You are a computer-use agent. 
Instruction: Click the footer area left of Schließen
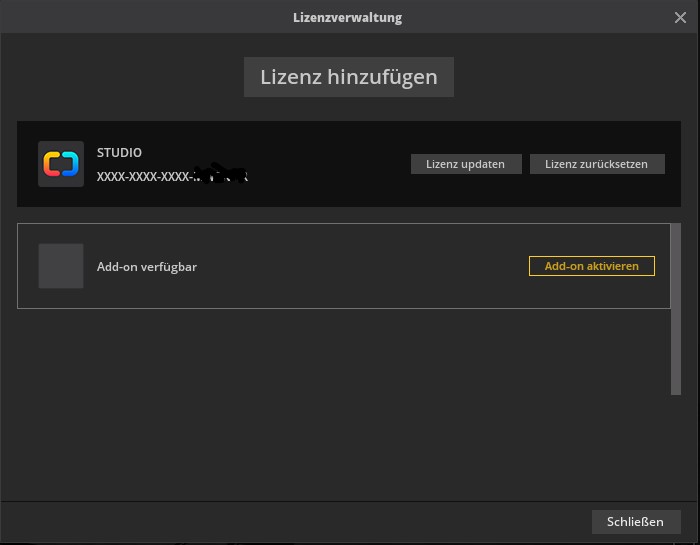[x=300, y=522]
